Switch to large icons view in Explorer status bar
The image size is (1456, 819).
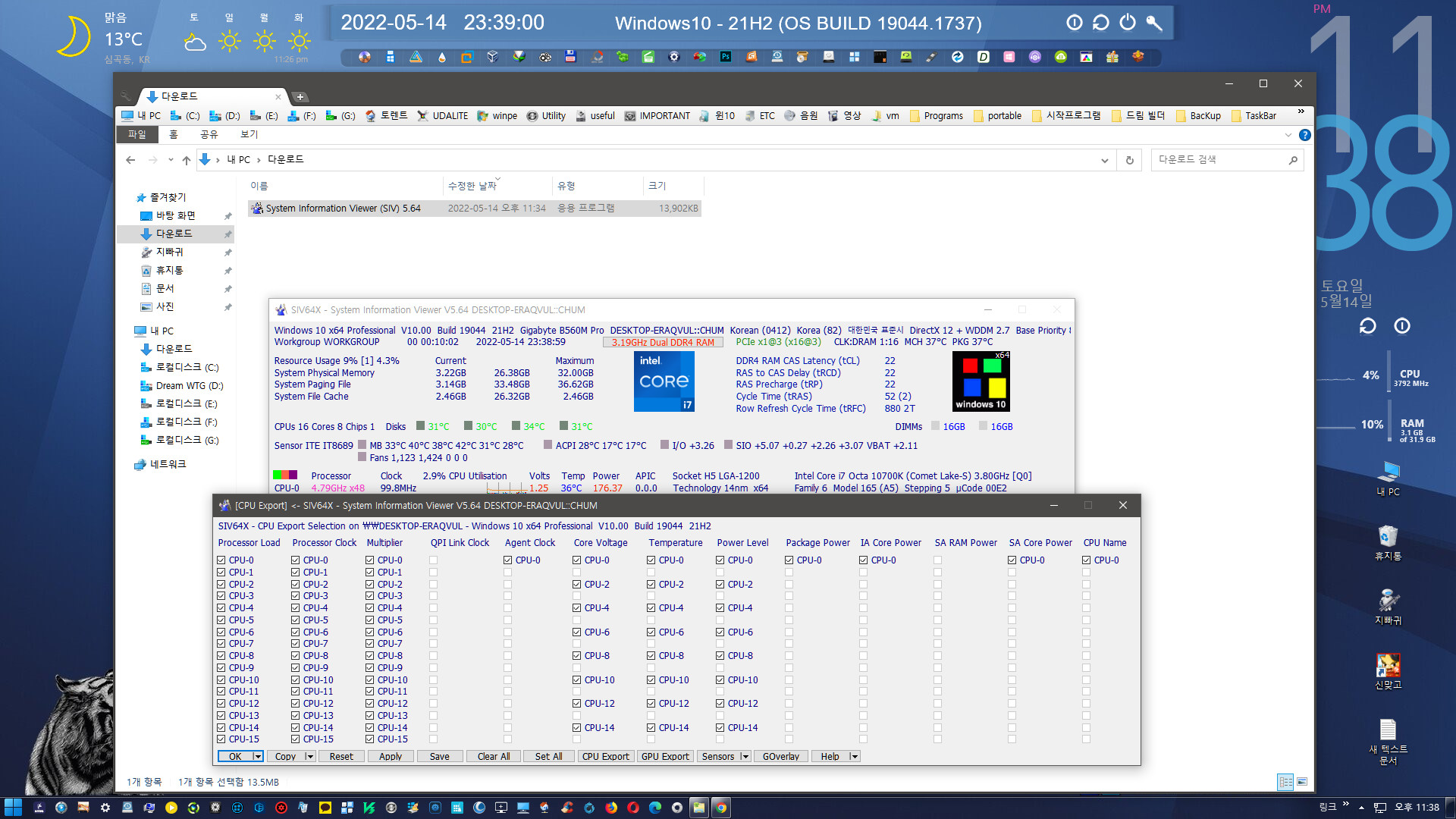[x=1302, y=782]
